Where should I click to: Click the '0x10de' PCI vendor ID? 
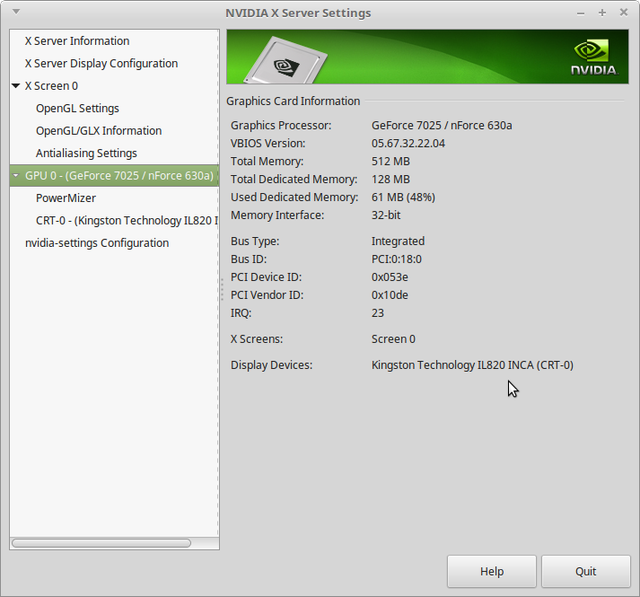point(390,295)
